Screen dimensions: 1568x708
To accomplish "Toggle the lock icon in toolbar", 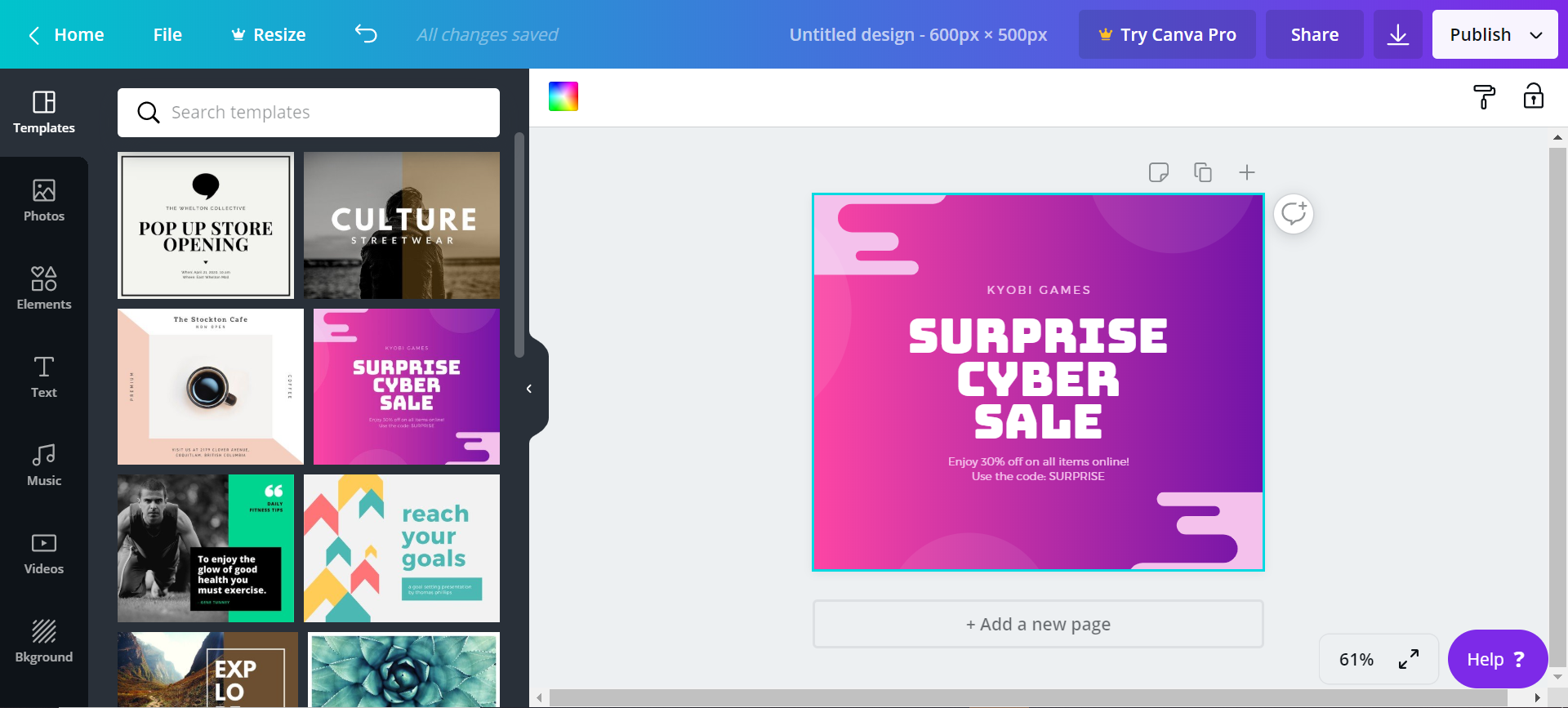I will [x=1533, y=96].
